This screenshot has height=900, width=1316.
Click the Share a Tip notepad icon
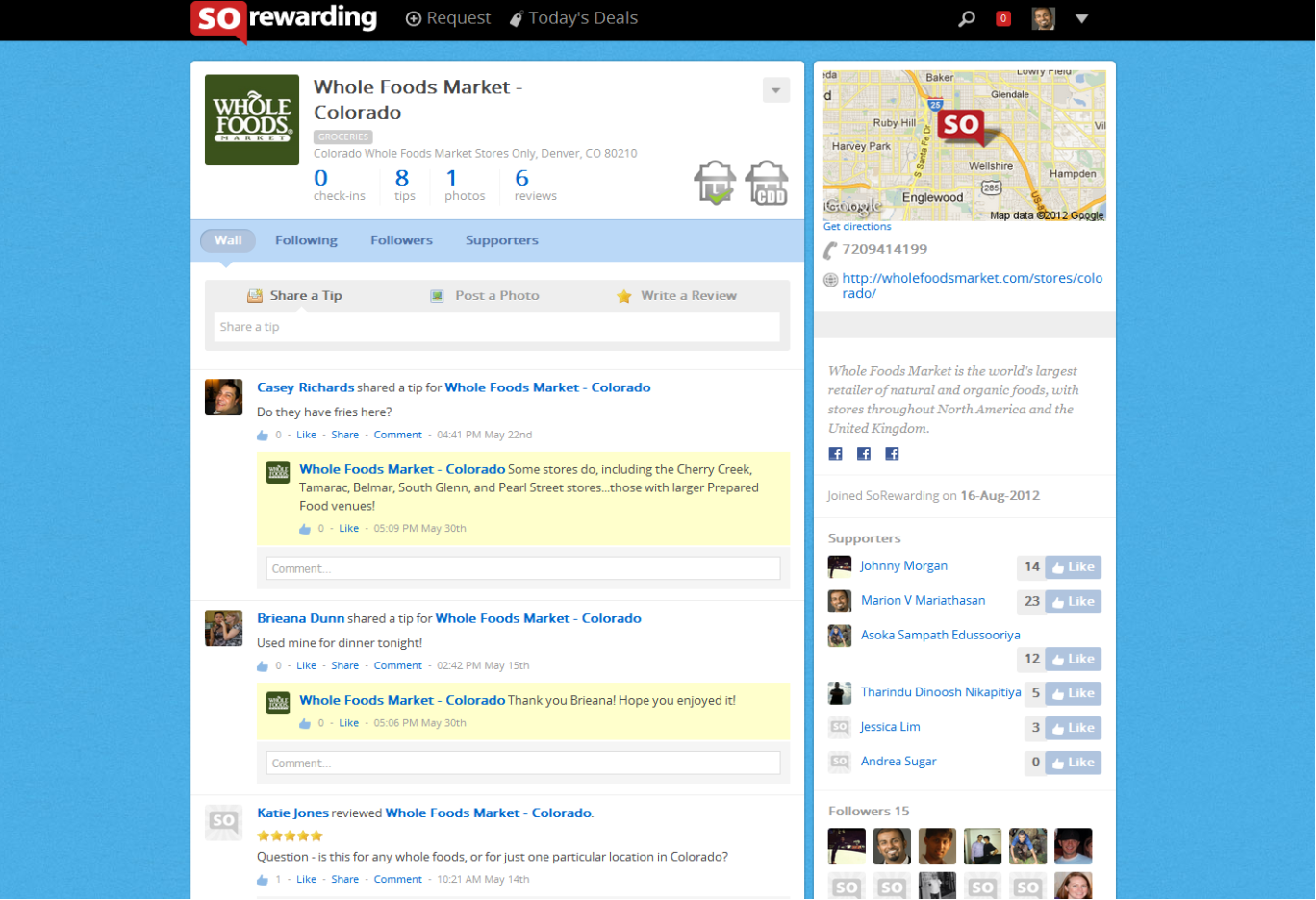[255, 296]
